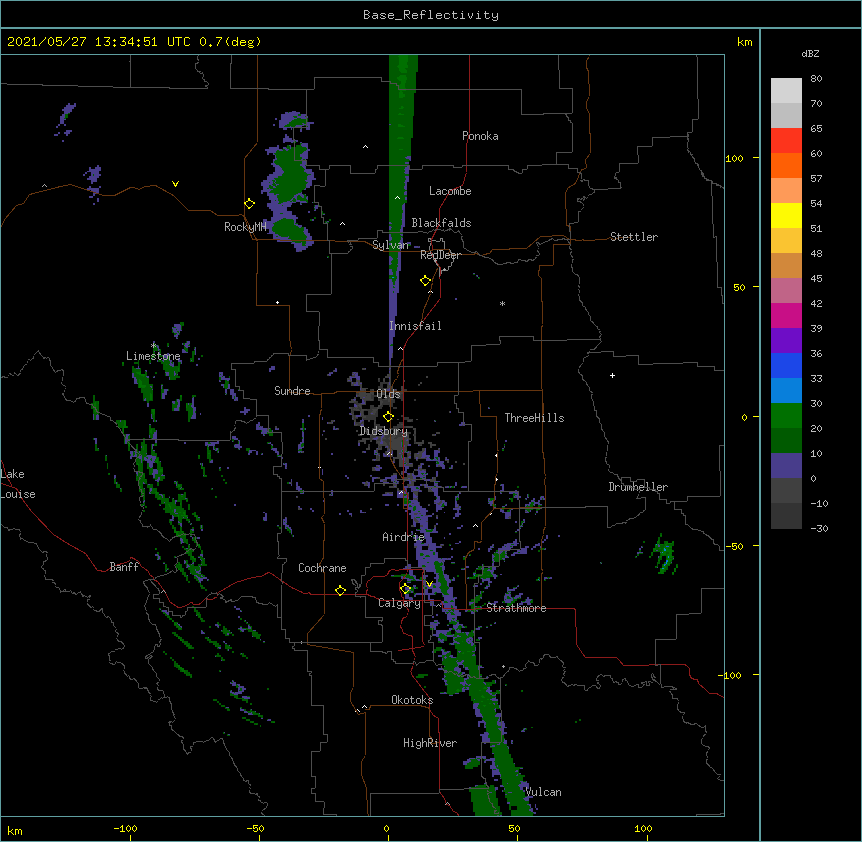Click the Lacombe city label

pyautogui.click(x=450, y=191)
